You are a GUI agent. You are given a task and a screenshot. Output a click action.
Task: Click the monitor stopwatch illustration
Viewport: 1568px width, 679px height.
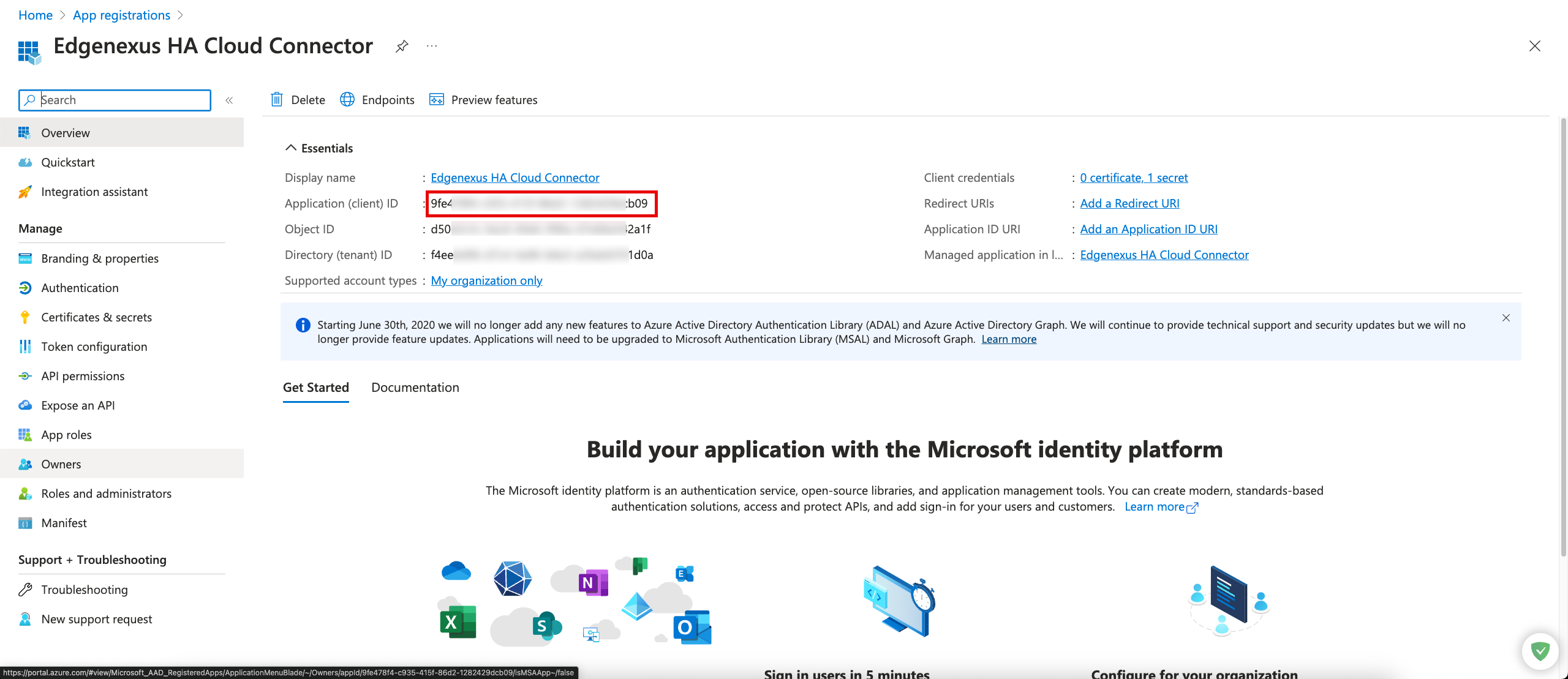[900, 601]
